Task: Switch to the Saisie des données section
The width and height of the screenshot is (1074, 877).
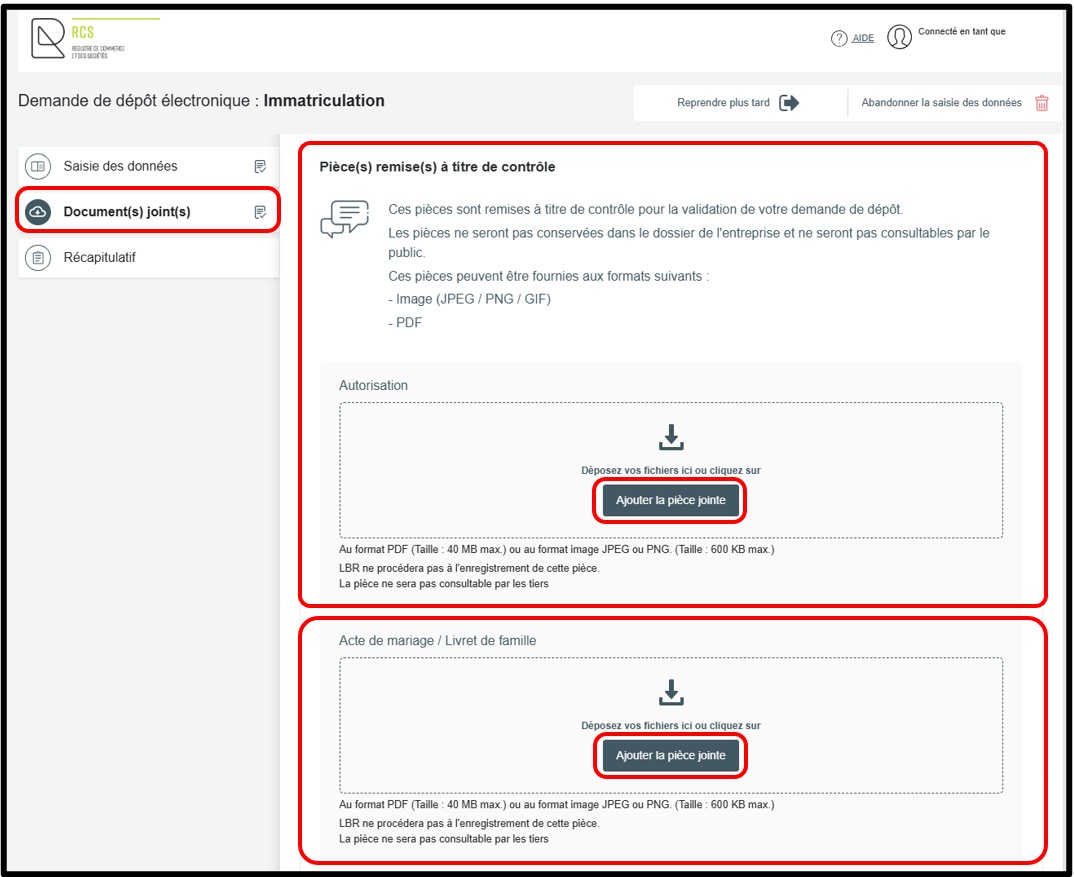Action: tap(120, 166)
